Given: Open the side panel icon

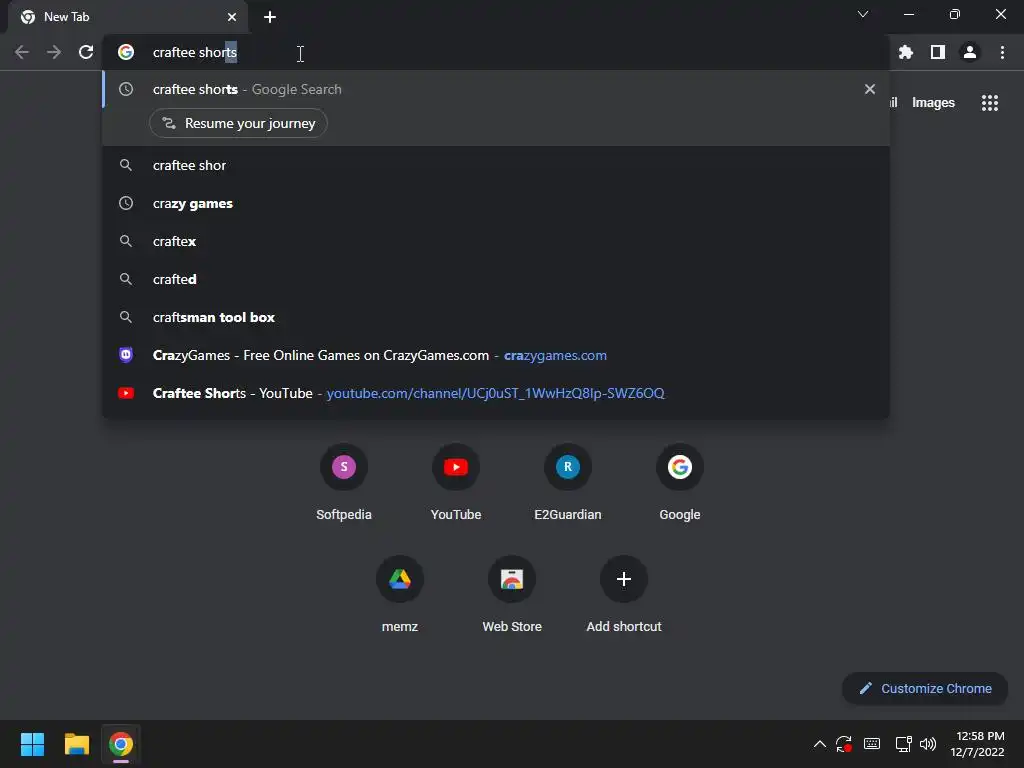Looking at the screenshot, I should point(938,52).
